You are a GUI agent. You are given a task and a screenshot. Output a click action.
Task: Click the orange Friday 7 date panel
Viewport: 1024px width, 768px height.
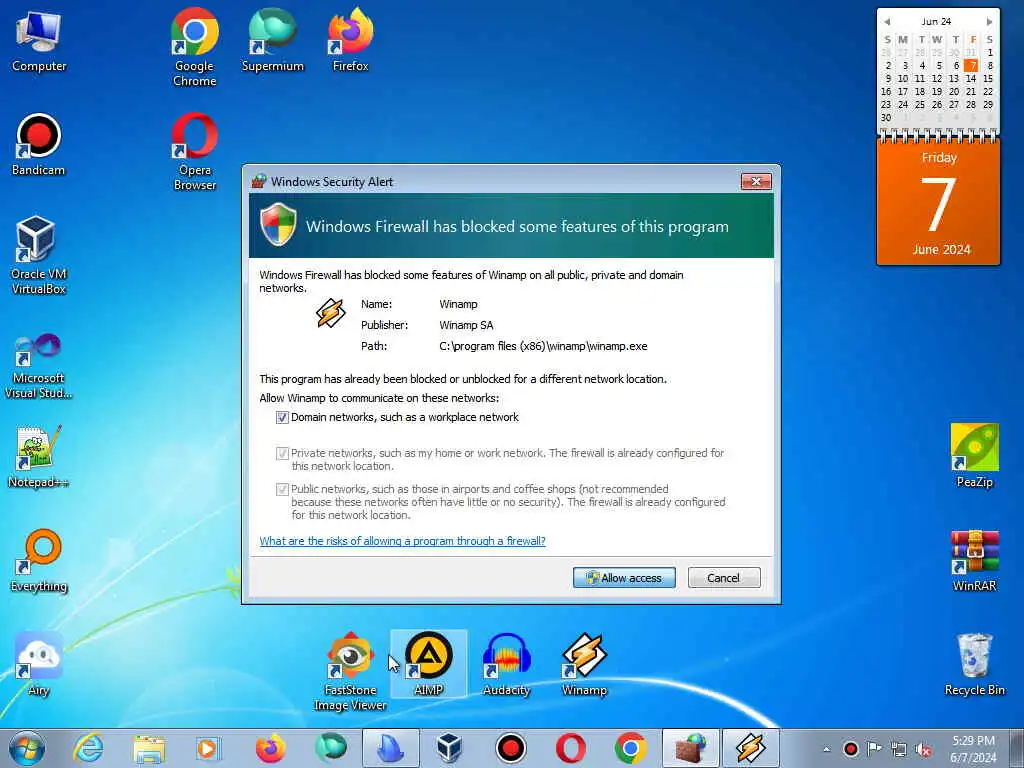click(x=938, y=202)
